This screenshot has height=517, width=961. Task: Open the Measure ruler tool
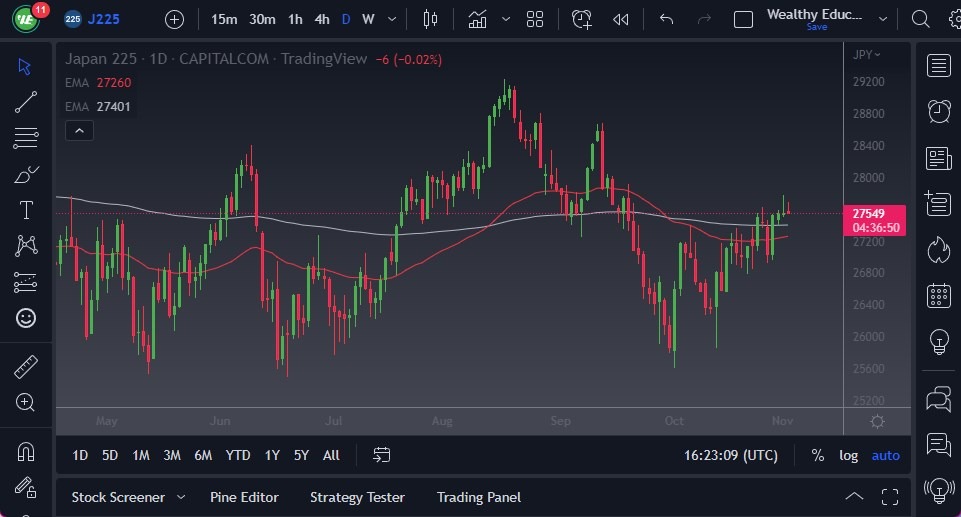coord(26,367)
